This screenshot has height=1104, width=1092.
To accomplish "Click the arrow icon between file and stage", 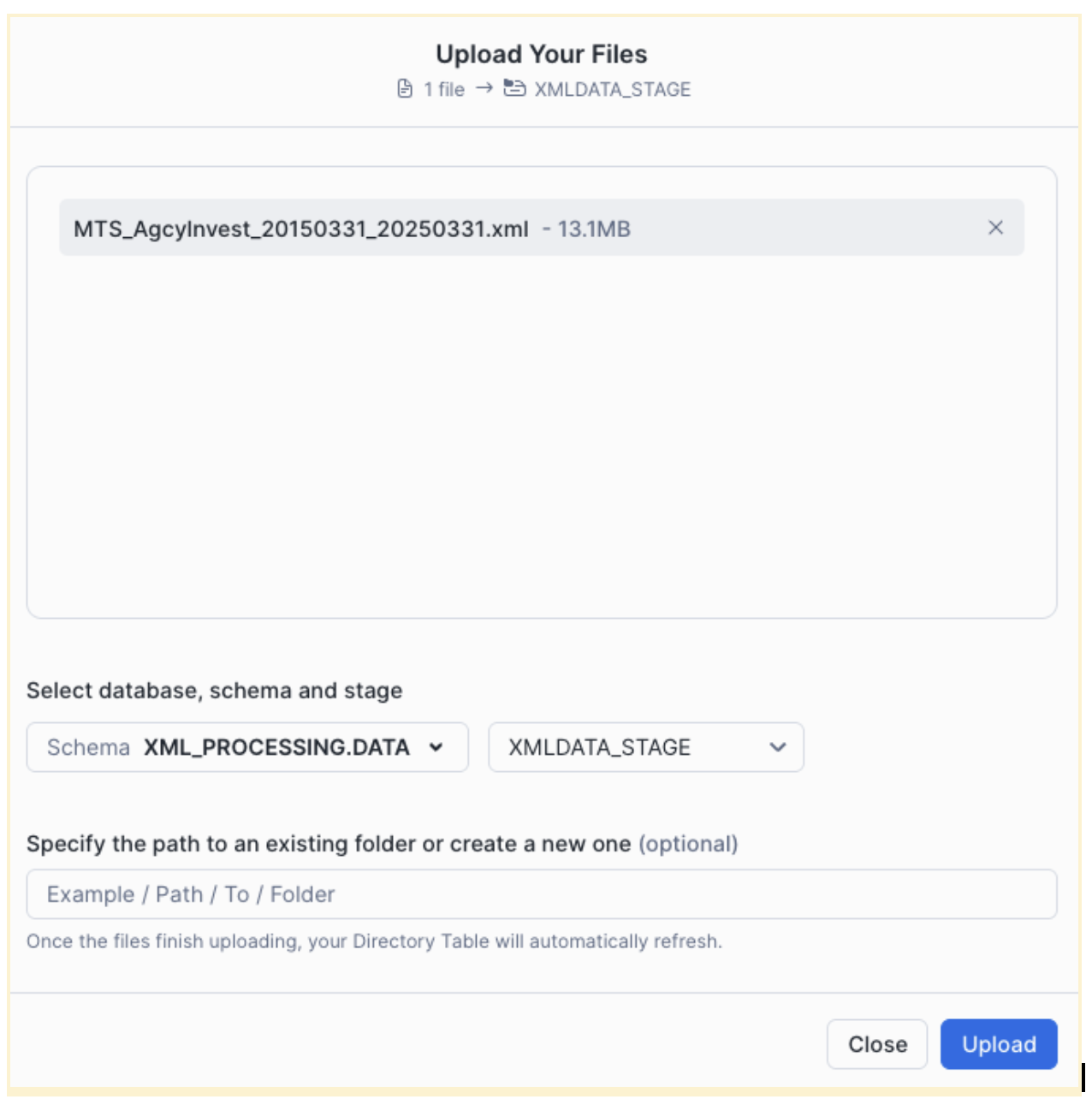I will (484, 88).
